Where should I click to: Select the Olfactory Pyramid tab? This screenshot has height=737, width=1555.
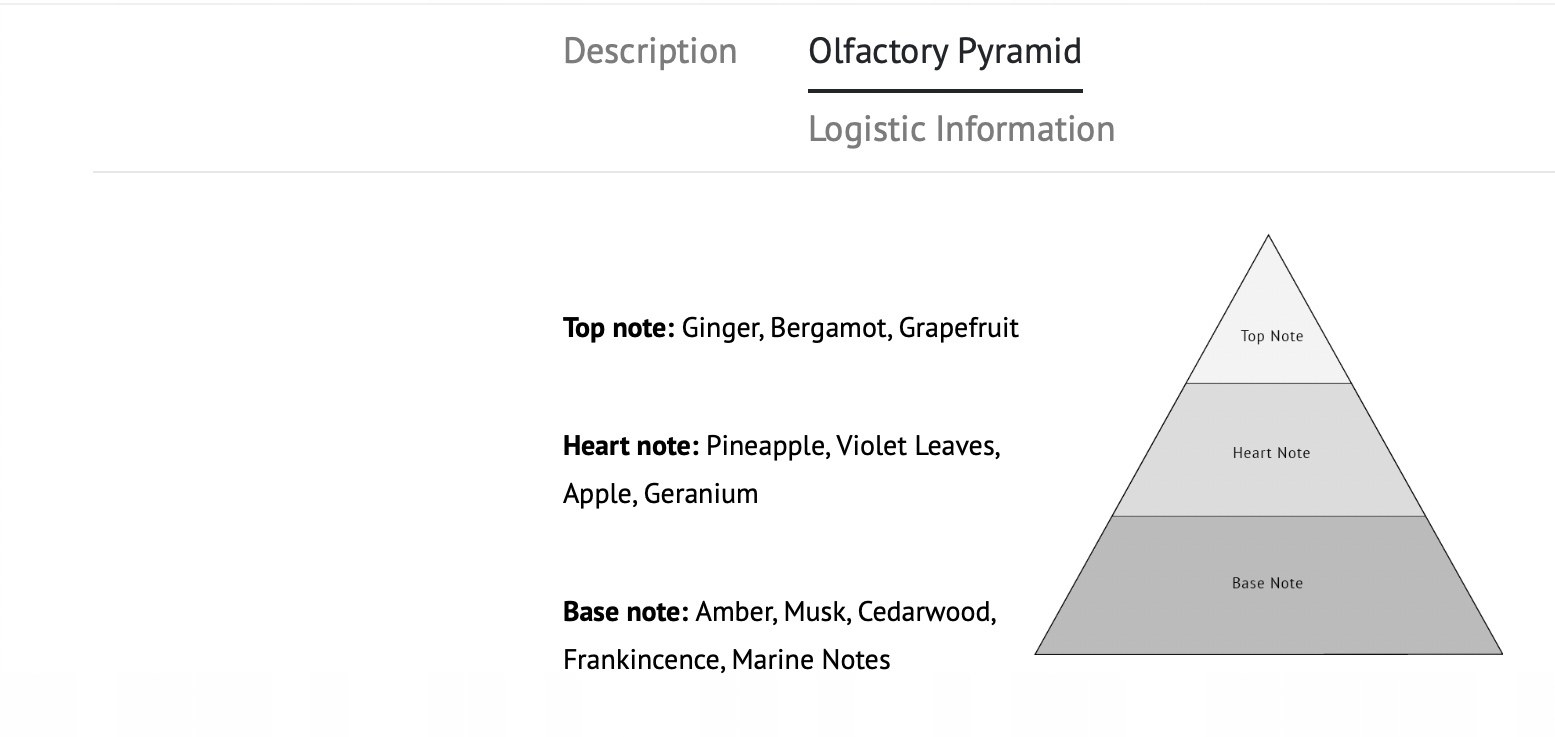pos(944,51)
